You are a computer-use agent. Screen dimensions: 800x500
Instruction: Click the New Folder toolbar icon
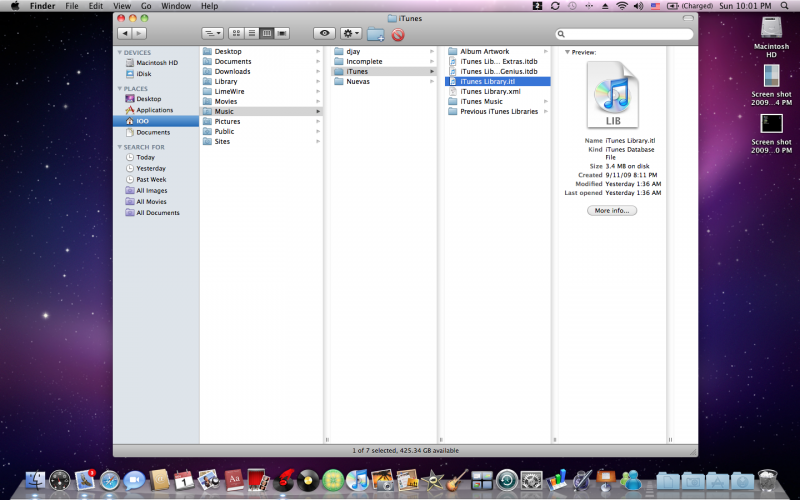(376, 34)
